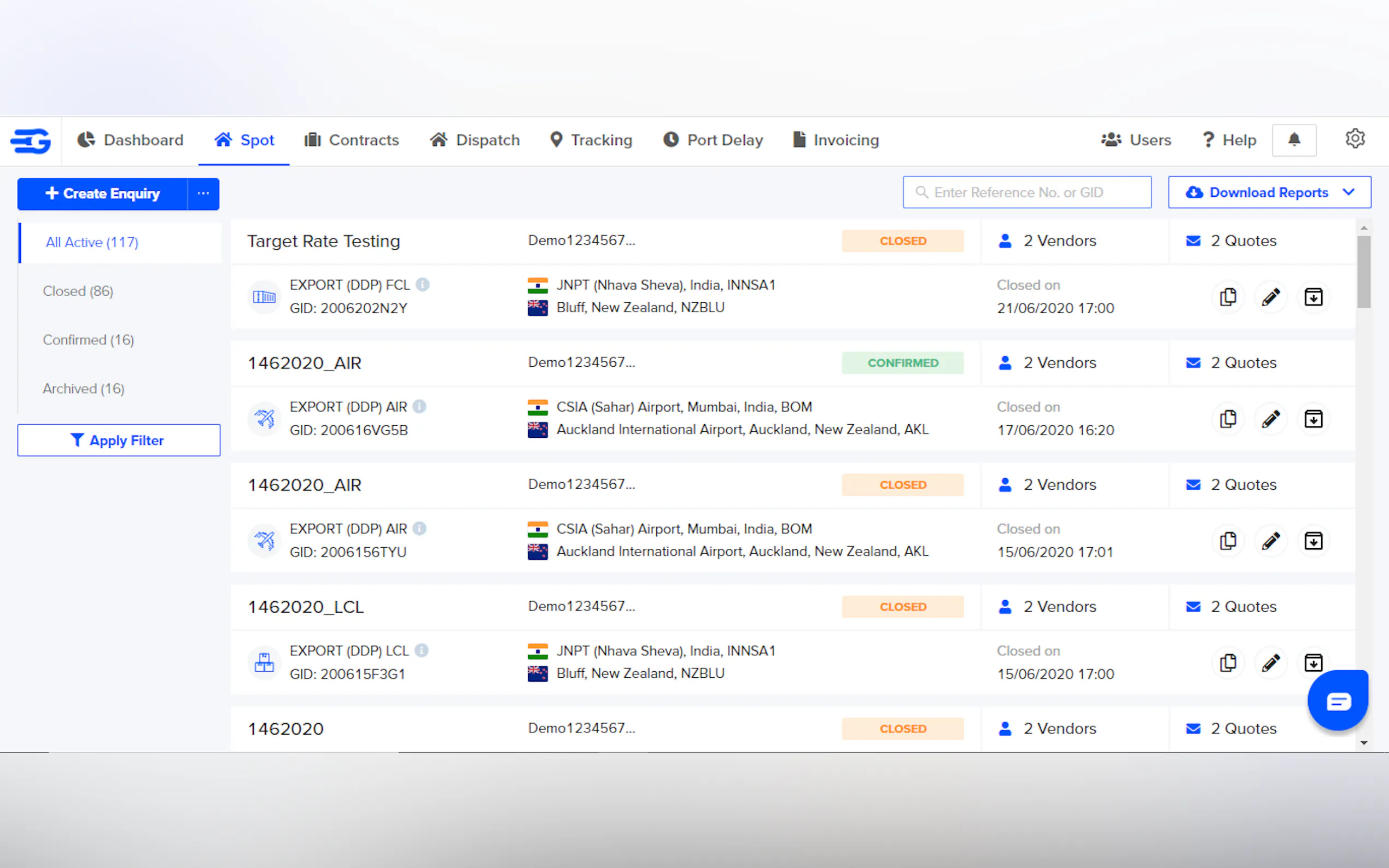The image size is (1389, 868).
Task: Click CLOSED badge on Target Rate Testing
Action: click(903, 241)
